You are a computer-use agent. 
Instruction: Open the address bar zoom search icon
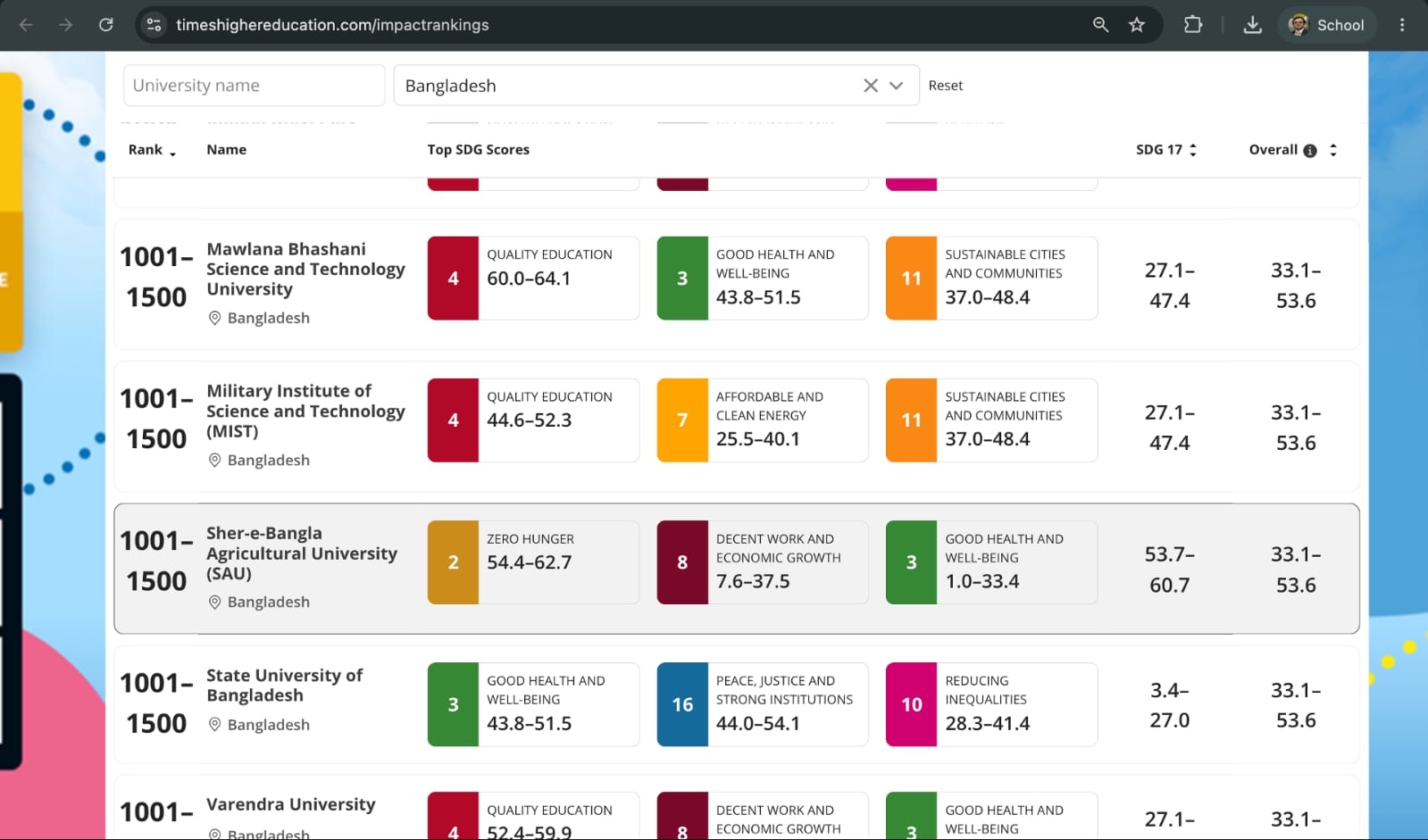pyautogui.click(x=1100, y=25)
